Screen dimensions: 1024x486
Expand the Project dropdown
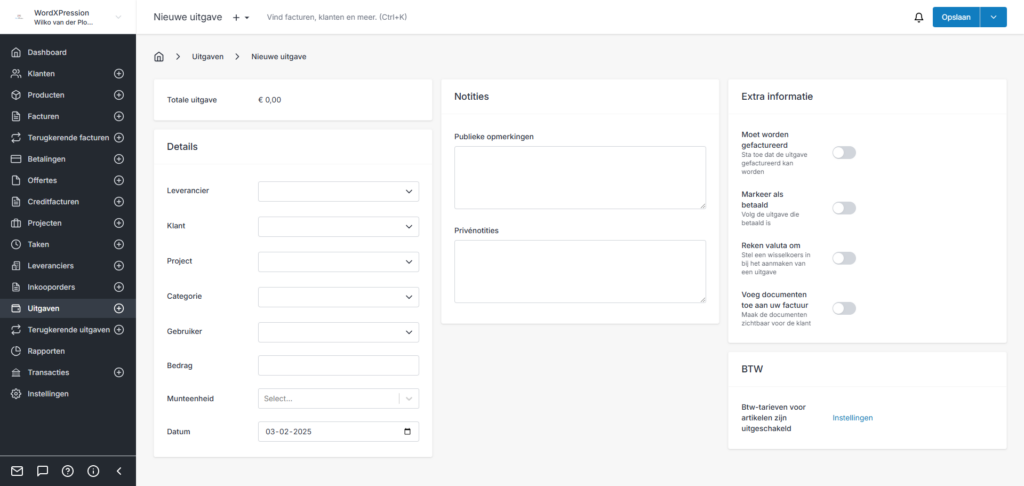click(338, 262)
